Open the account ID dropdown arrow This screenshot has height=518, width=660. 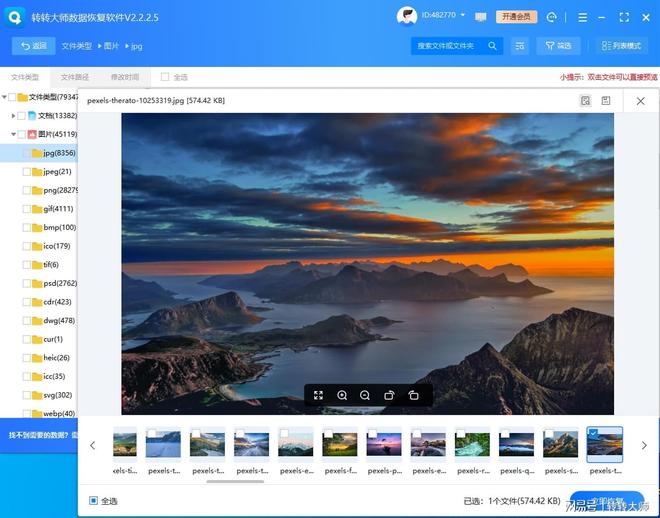464,16
